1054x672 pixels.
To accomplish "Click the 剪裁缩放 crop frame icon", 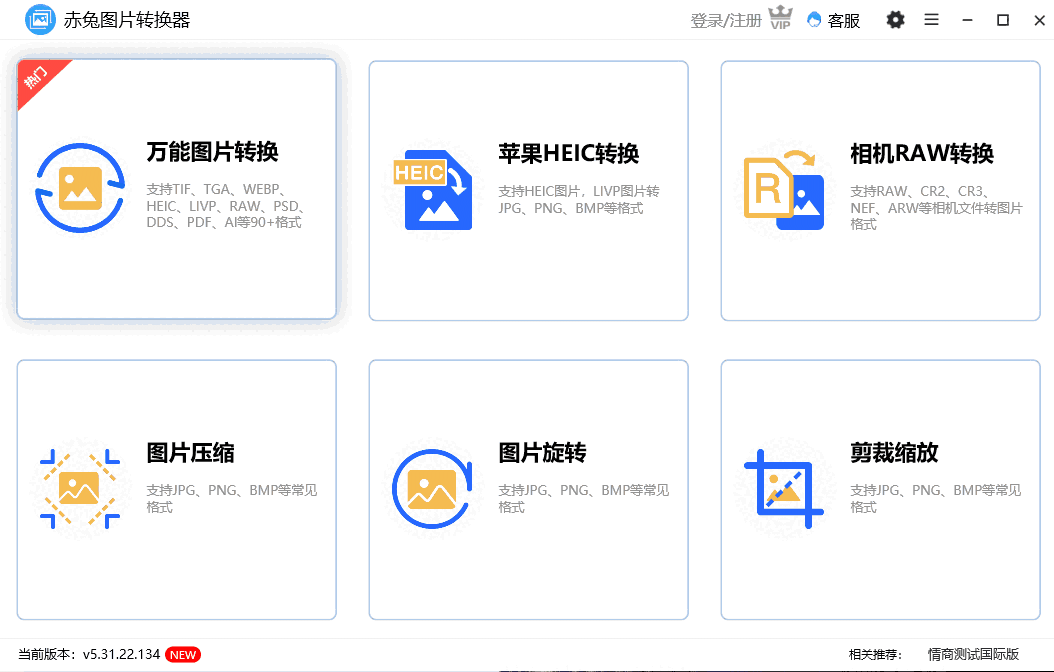I will click(x=784, y=488).
